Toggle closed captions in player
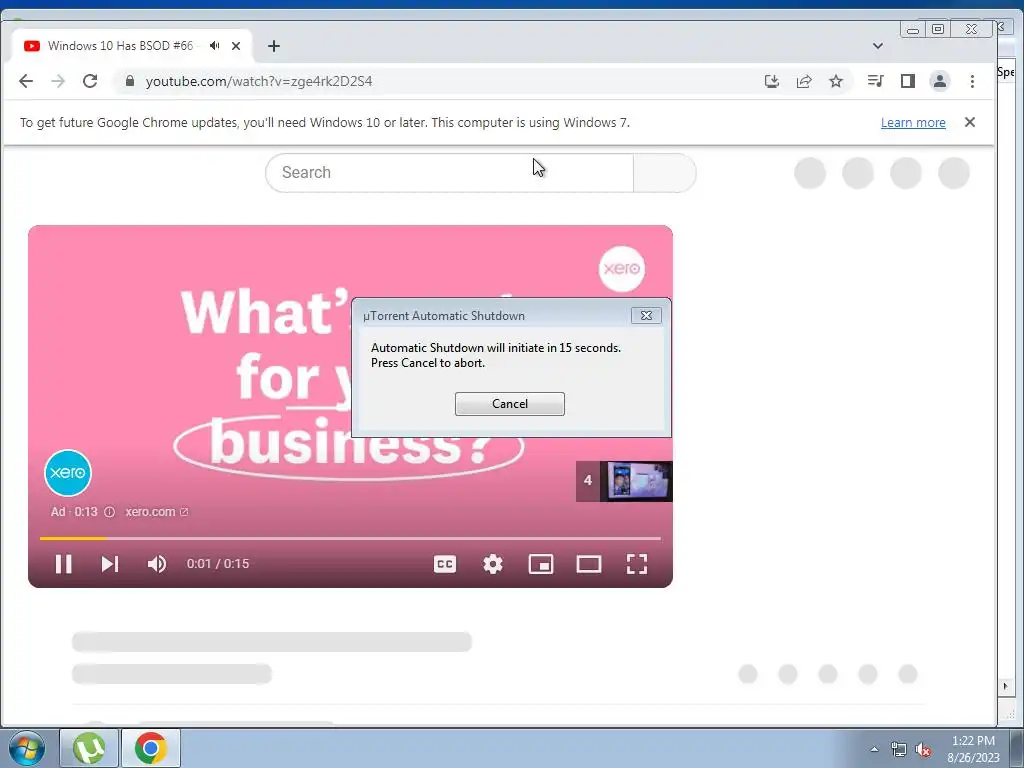Screen dimensions: 1024x768 [445, 564]
